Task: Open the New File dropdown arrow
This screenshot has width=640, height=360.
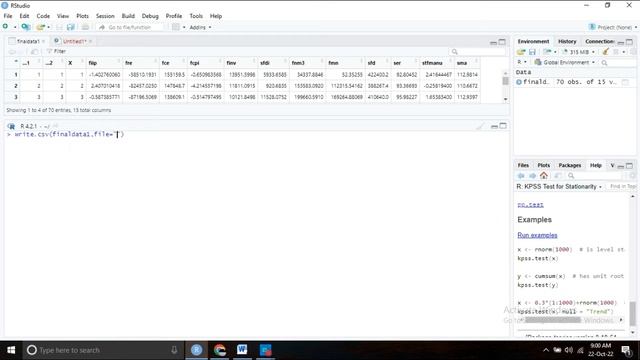Action: (x=15, y=27)
